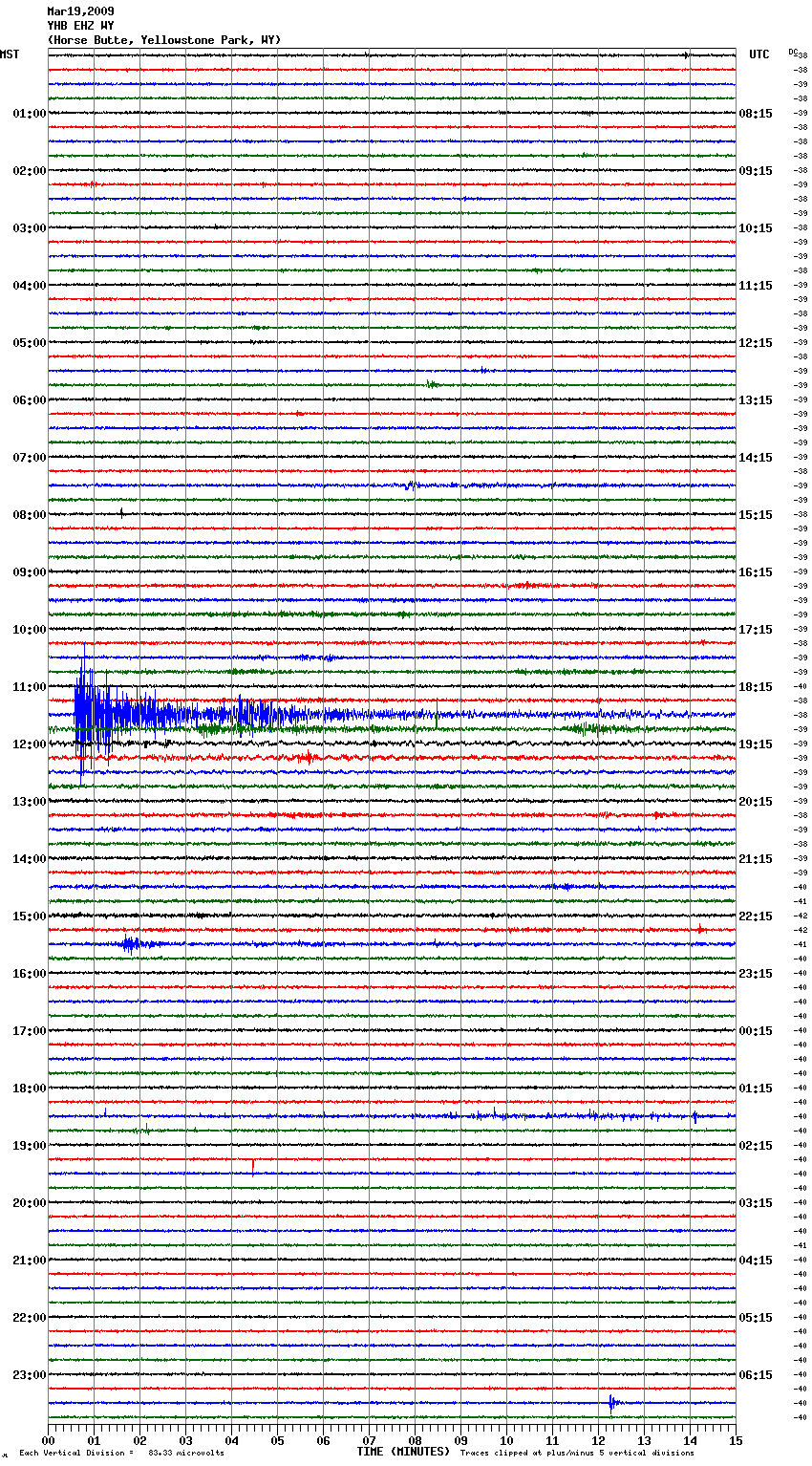
Task: Click the 23:15 UTC time label
Action: pyautogui.click(x=756, y=974)
